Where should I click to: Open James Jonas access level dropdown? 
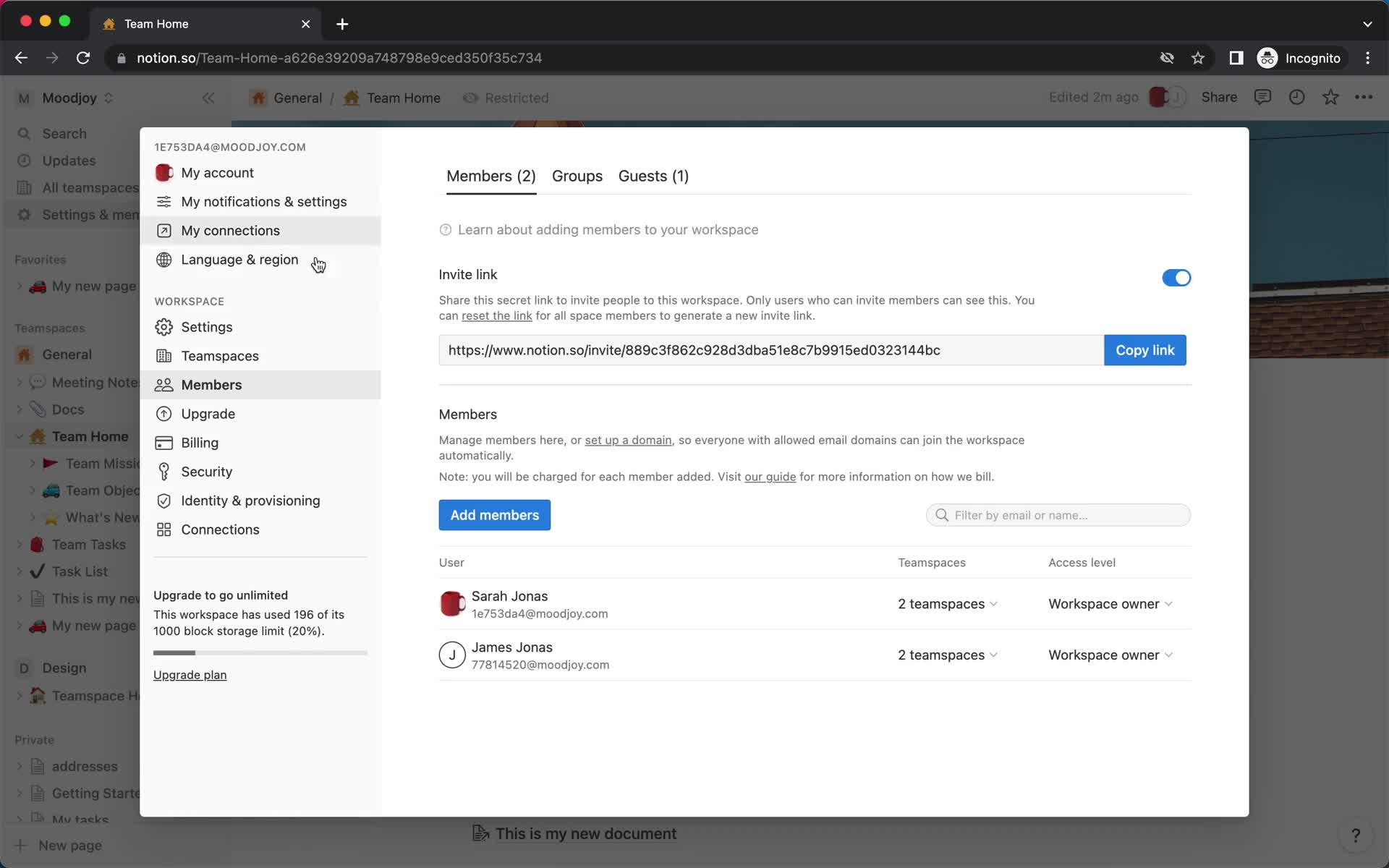(1110, 655)
